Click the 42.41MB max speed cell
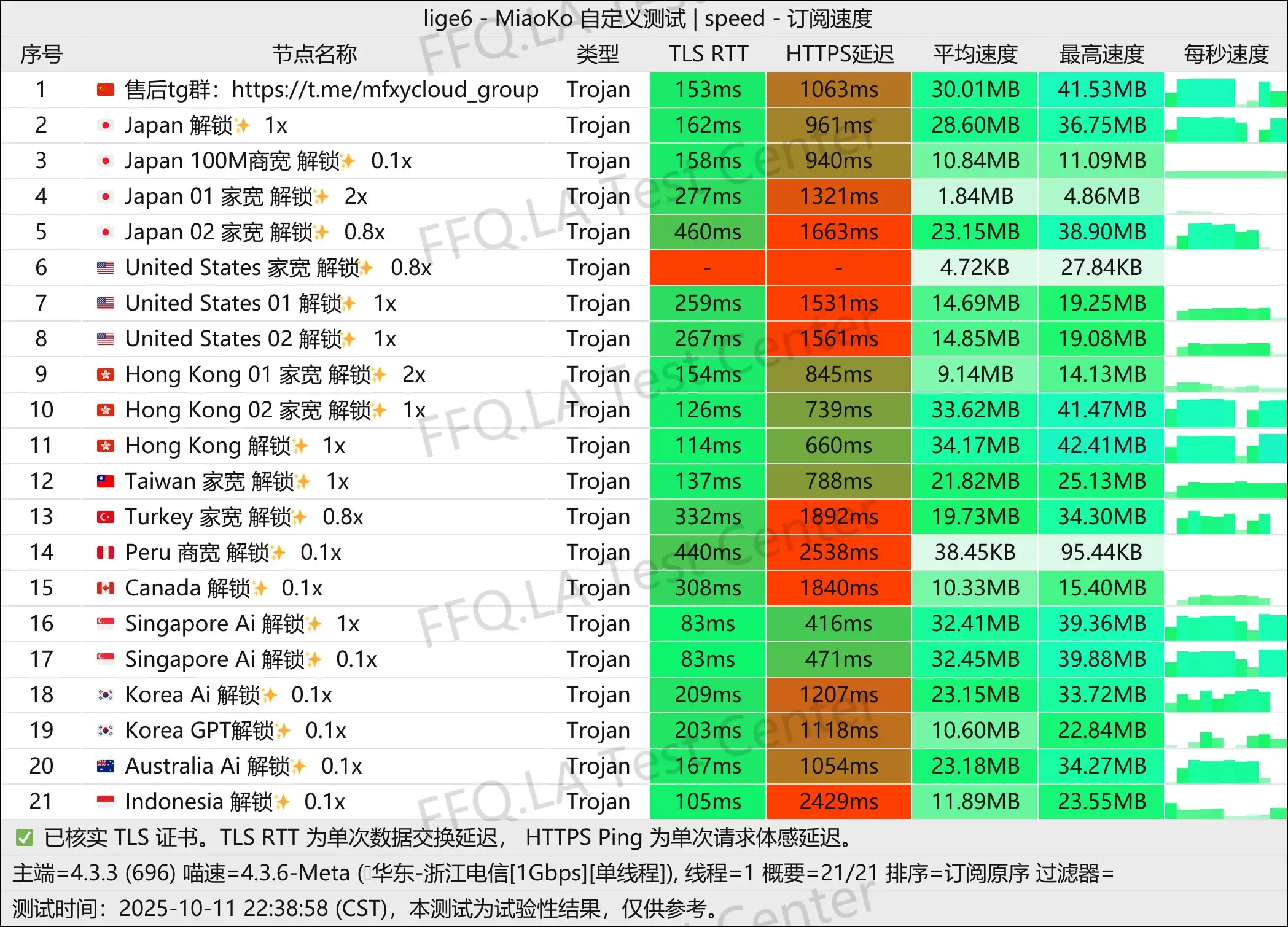1288x927 pixels. pos(1101,446)
